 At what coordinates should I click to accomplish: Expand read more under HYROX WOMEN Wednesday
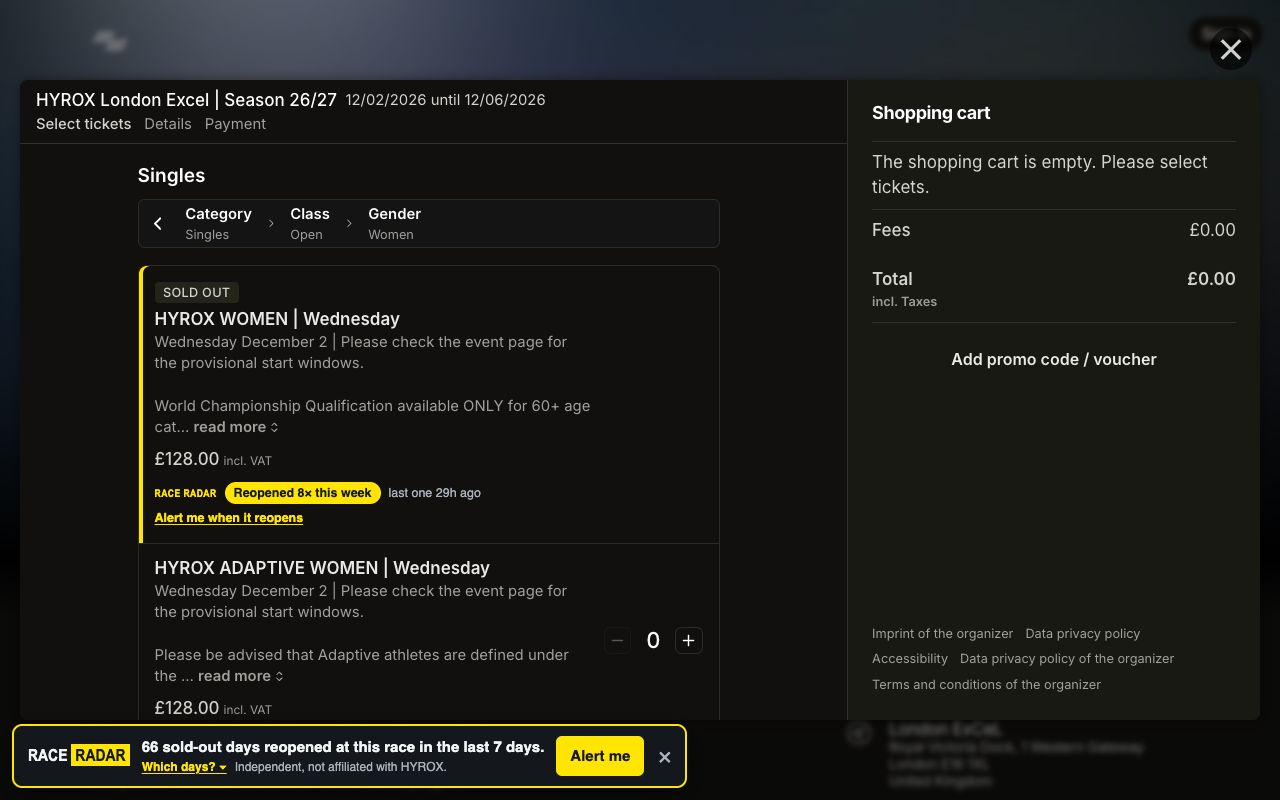(x=236, y=427)
